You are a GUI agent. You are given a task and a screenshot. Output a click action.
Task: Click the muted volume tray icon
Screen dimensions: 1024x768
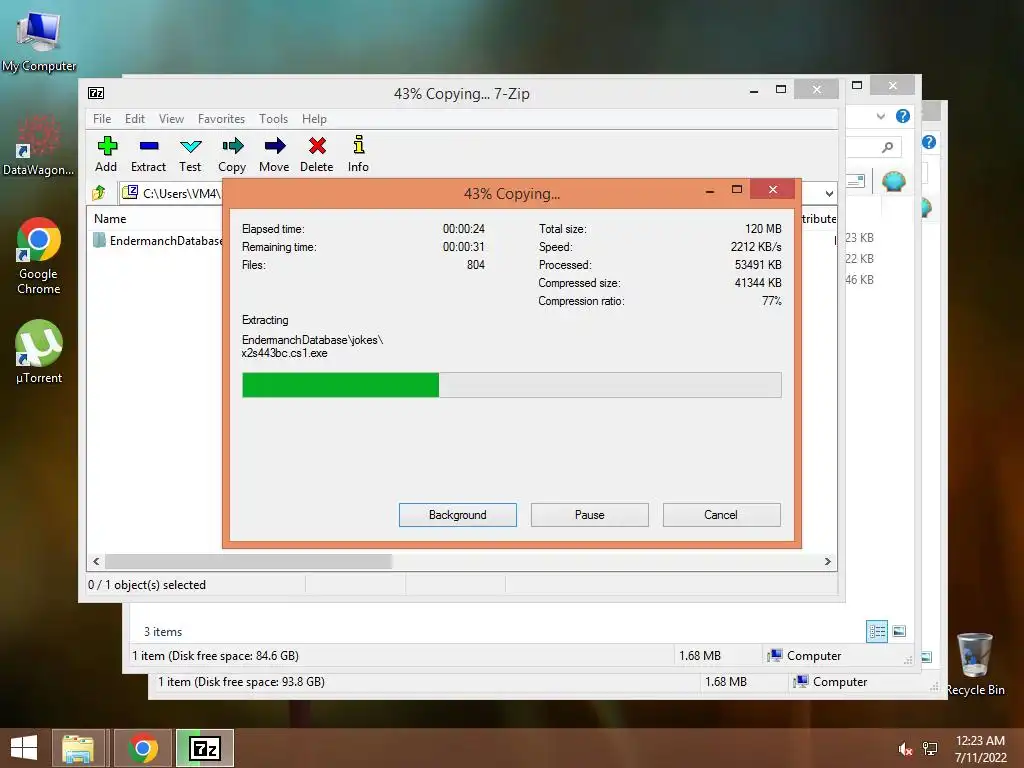click(x=906, y=749)
